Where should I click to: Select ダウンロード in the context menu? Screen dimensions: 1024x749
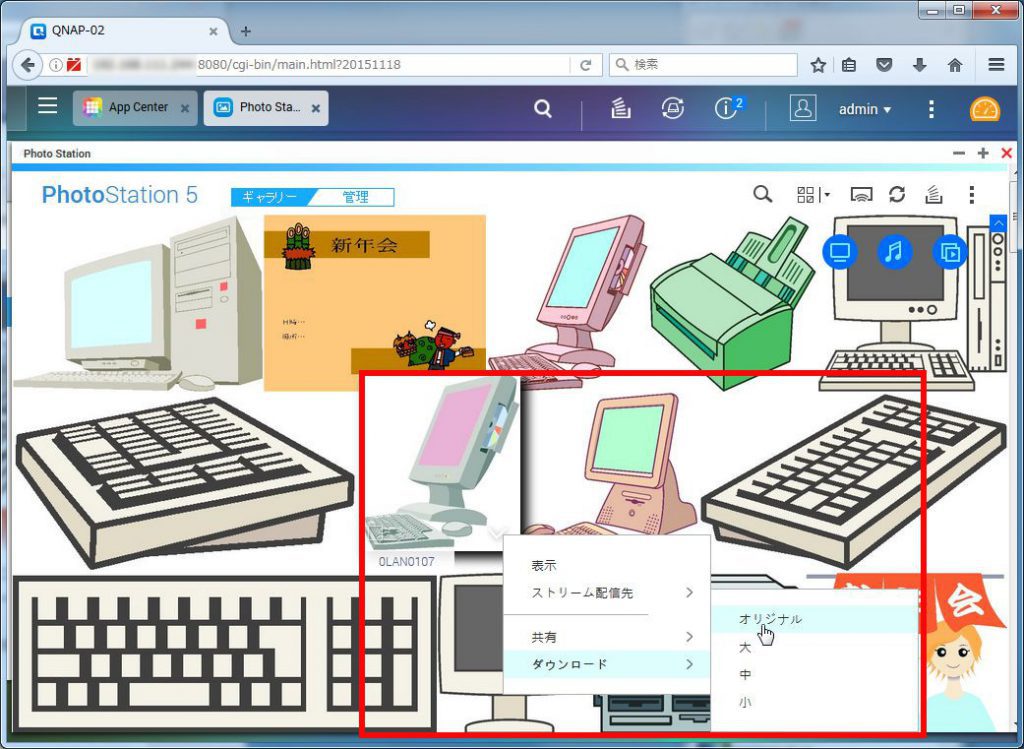[x=607, y=665]
